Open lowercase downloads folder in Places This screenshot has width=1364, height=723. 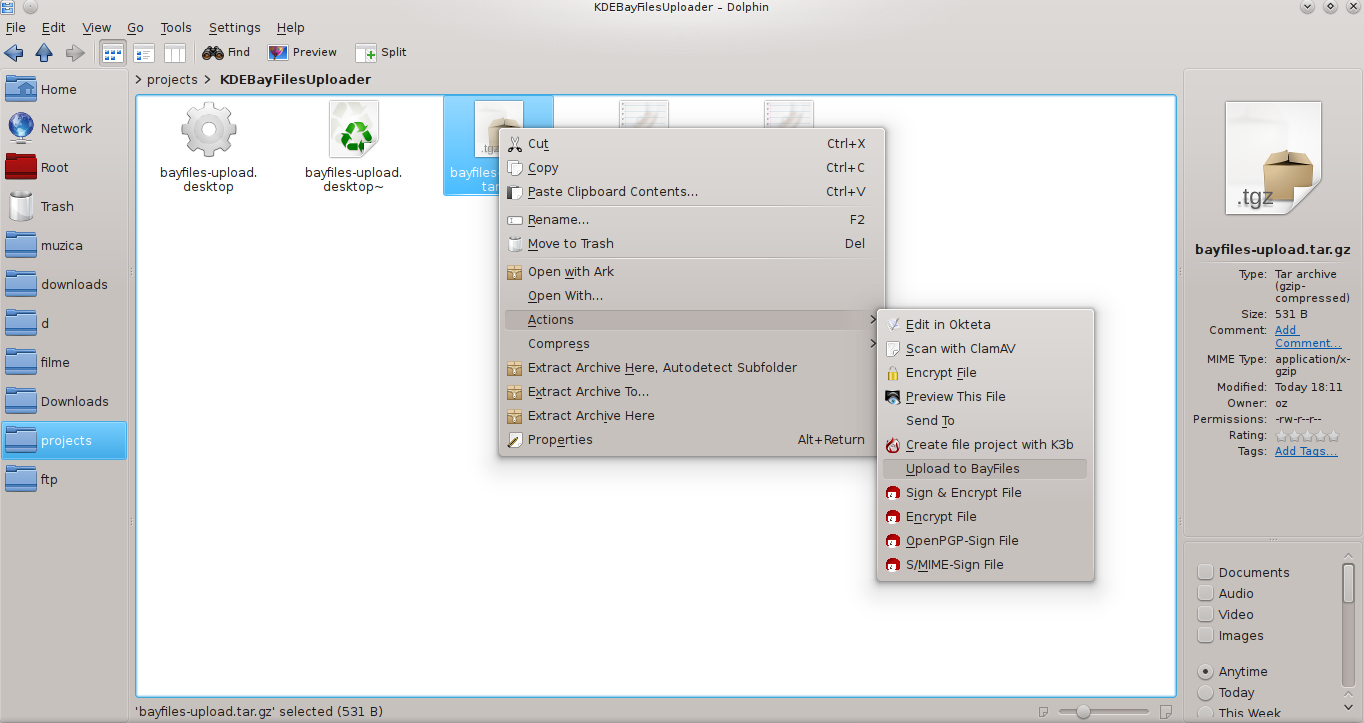(x=64, y=284)
